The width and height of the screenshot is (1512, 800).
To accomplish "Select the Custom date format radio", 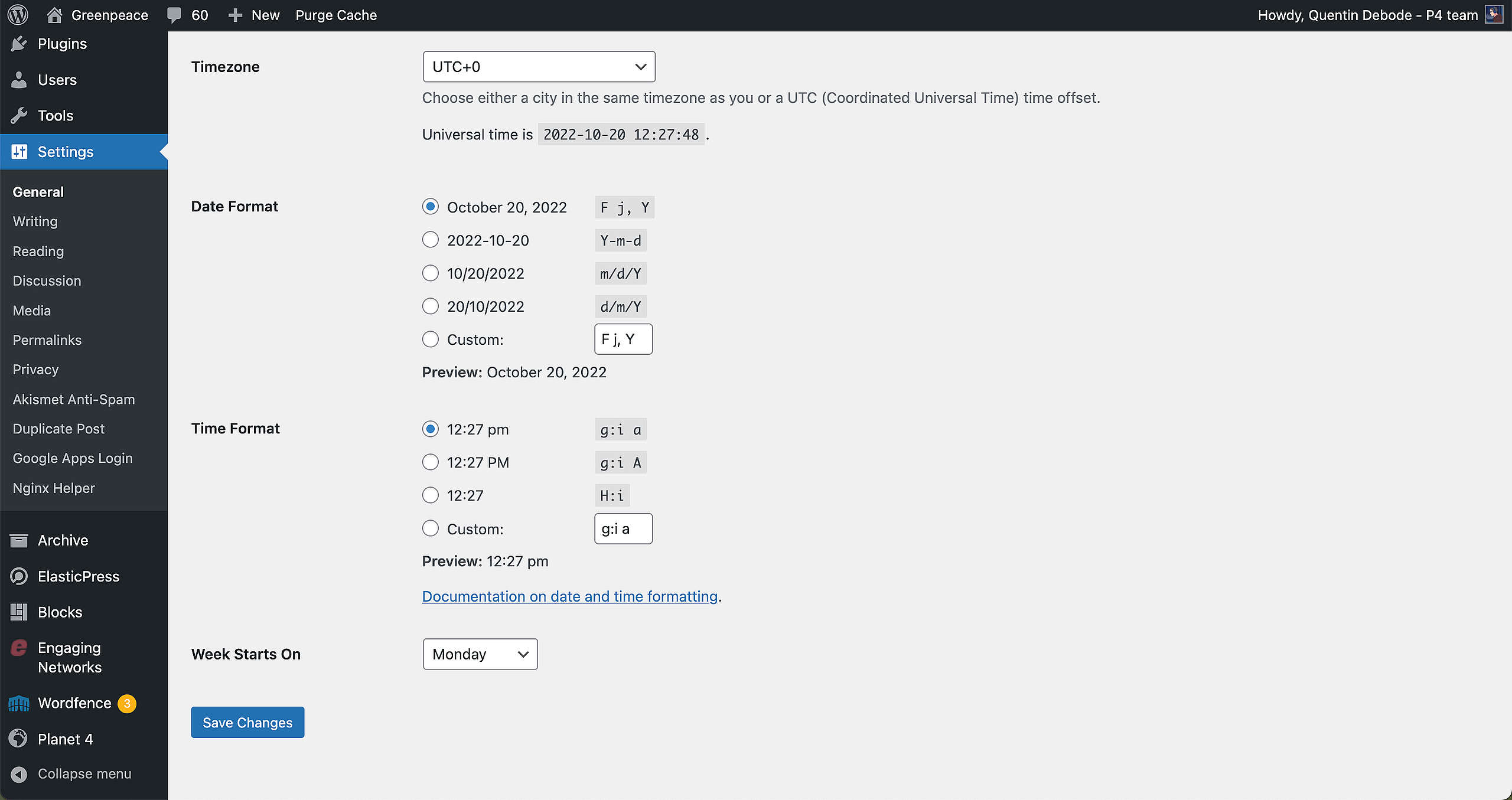I will [431, 339].
